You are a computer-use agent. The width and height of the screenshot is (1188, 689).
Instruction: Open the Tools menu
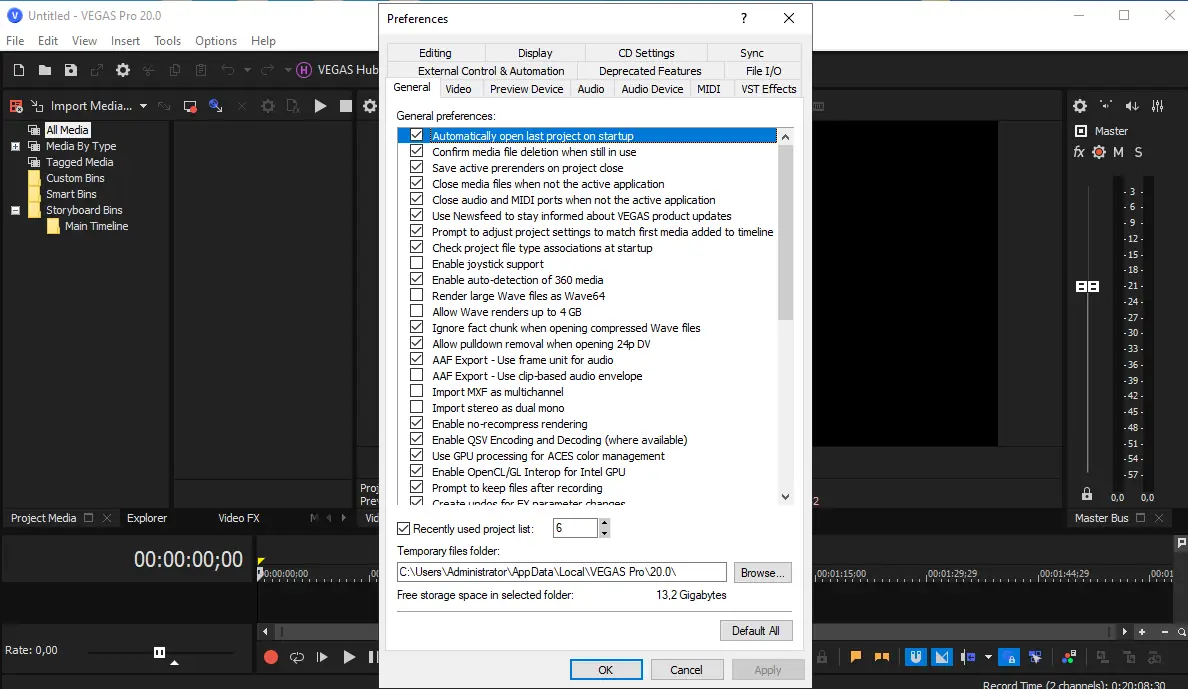coord(167,41)
